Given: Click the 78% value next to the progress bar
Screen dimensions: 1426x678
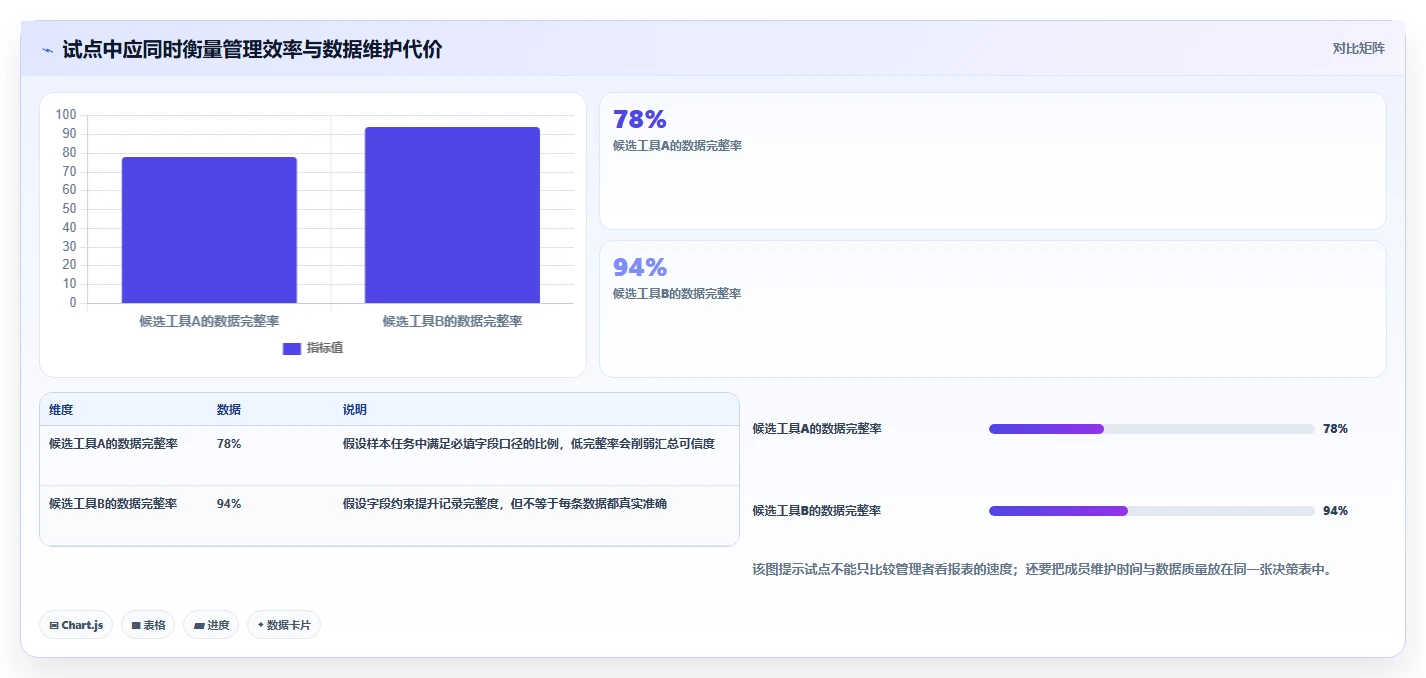Looking at the screenshot, I should coord(1335,429).
